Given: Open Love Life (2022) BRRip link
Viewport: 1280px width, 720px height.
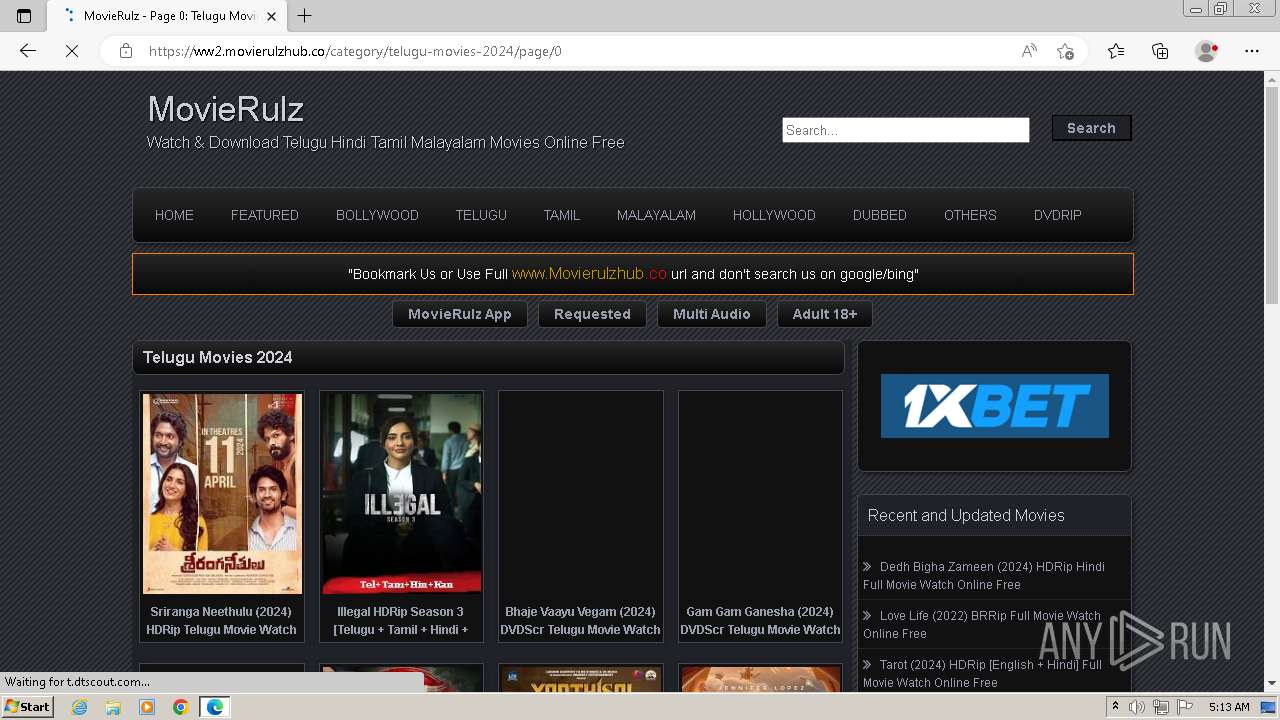Looking at the screenshot, I should (x=982, y=624).
